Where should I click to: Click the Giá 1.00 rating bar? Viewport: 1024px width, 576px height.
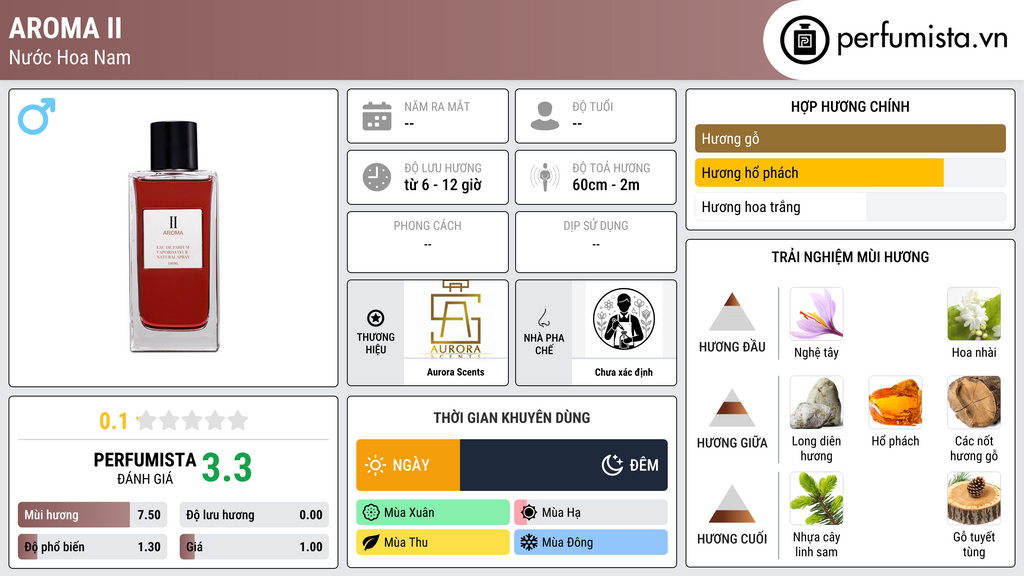click(x=254, y=547)
